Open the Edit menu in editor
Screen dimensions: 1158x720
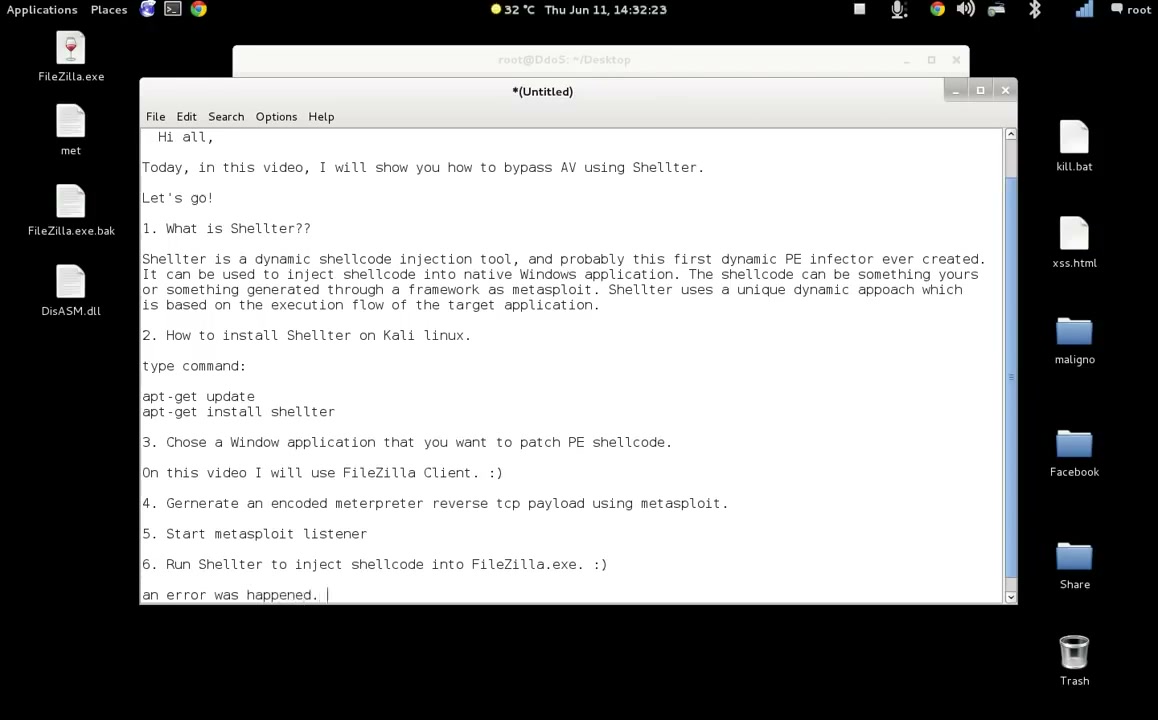click(x=186, y=117)
